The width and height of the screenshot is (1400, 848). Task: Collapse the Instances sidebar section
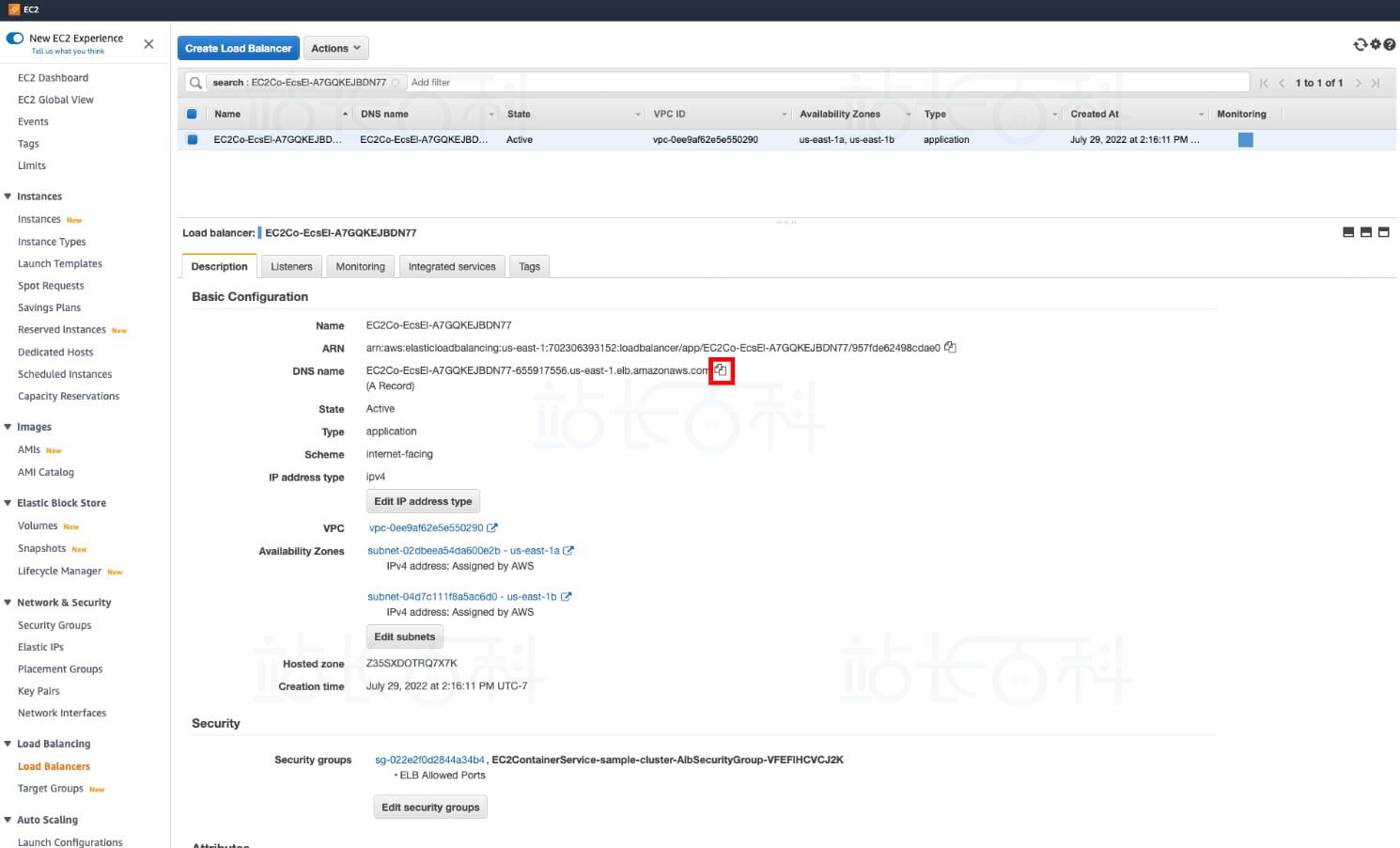[x=8, y=196]
